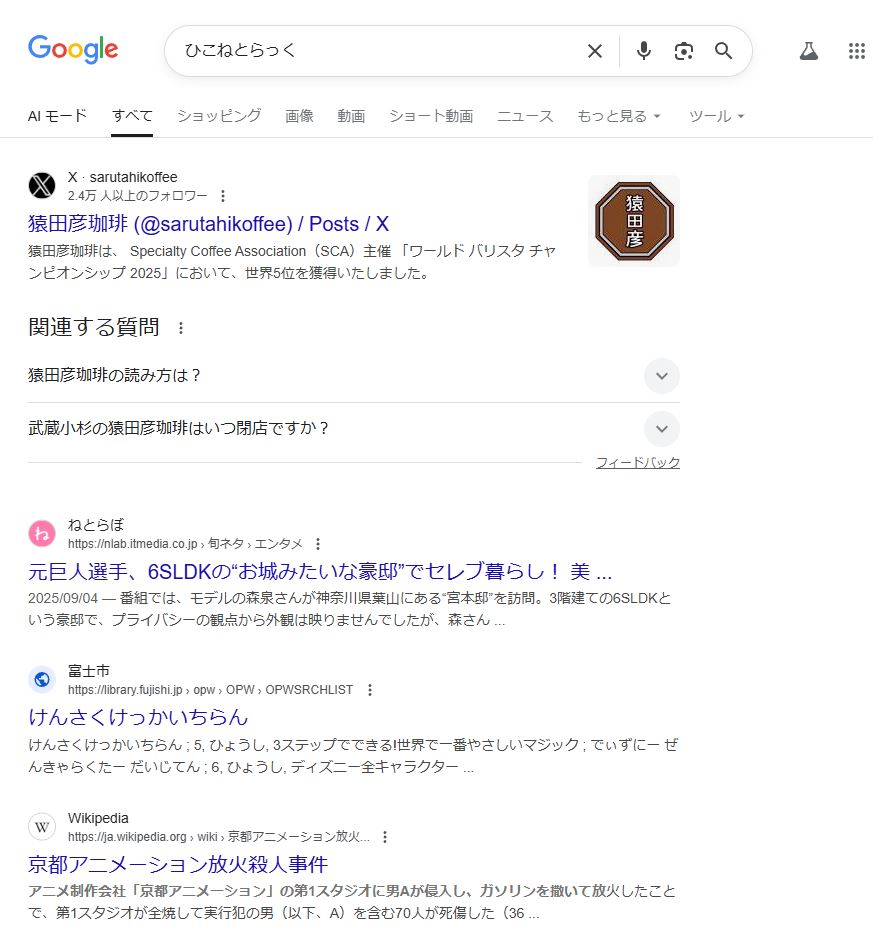Open three-dot menu next to 関連する質問
The image size is (873, 938).
tap(181, 328)
